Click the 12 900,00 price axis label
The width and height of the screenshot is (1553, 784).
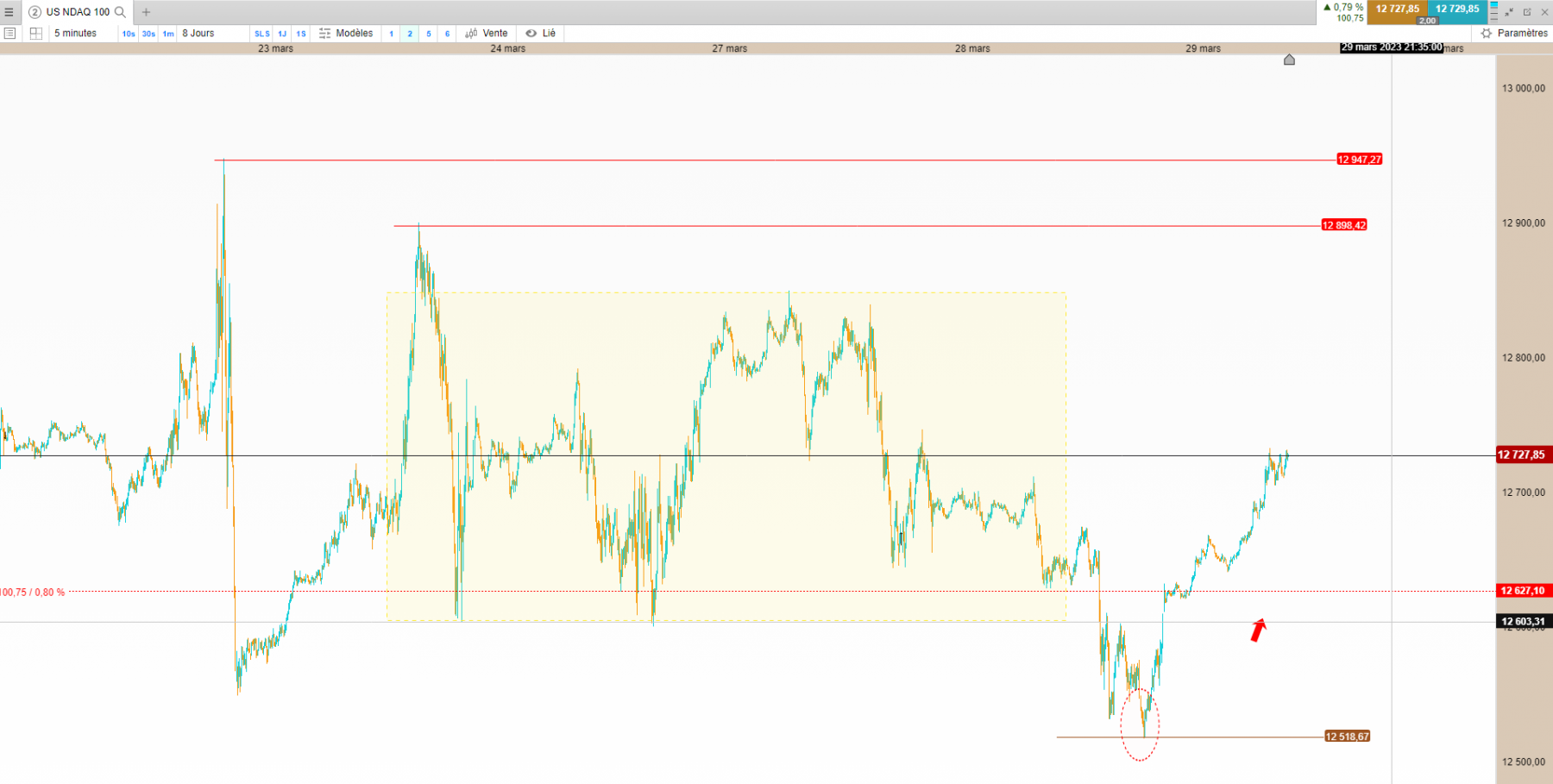click(1524, 223)
